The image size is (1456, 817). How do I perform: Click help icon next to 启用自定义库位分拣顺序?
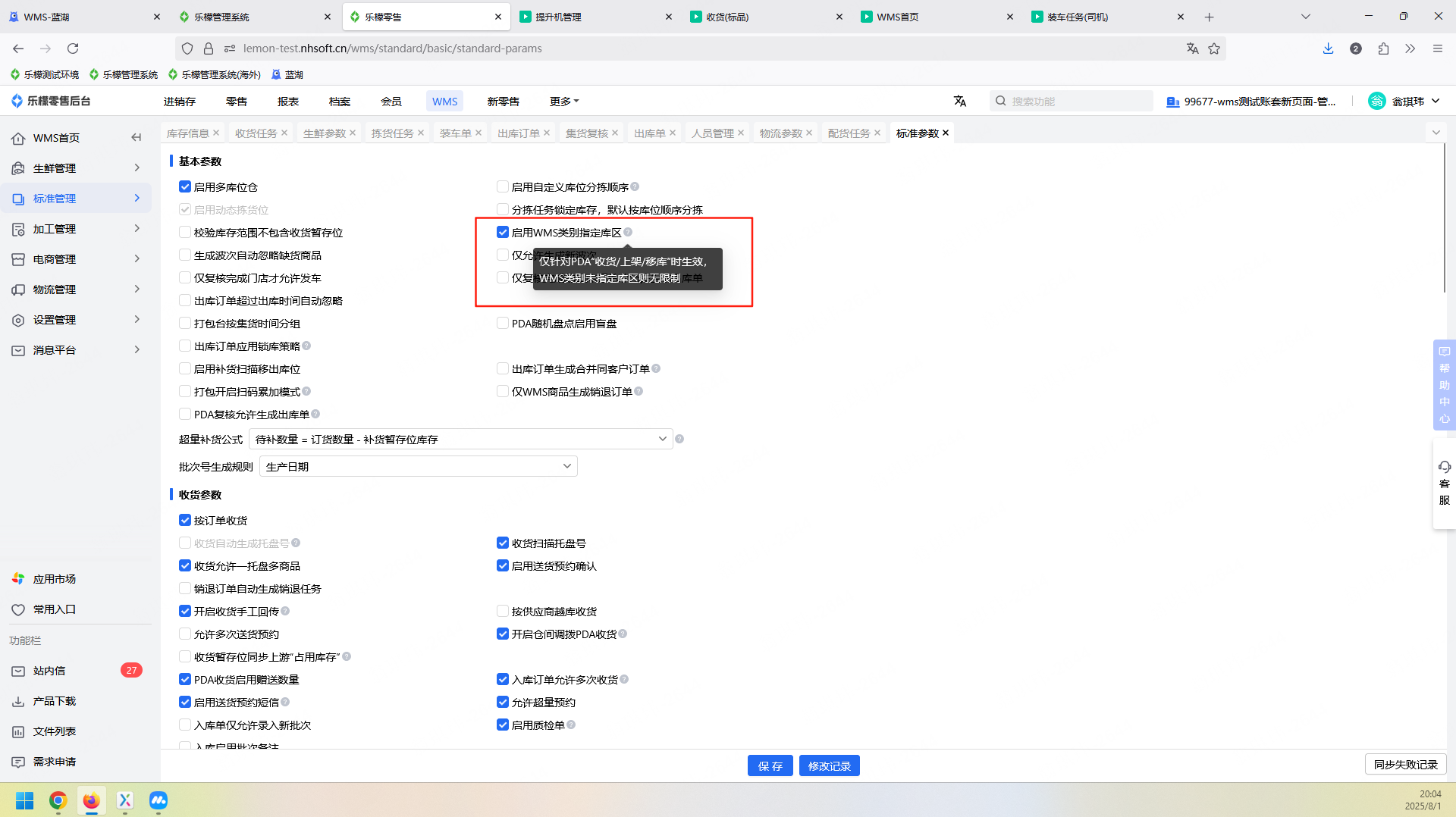(635, 186)
